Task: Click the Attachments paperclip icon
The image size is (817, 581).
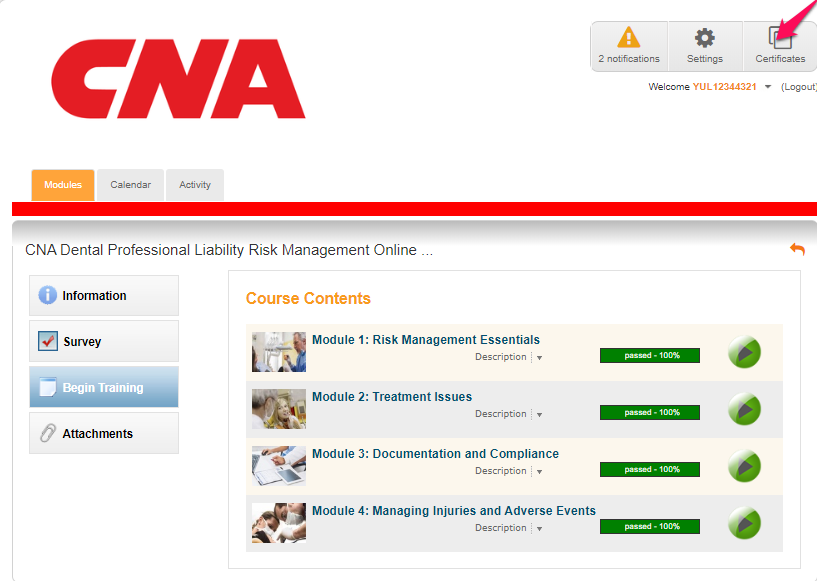Action: [x=47, y=433]
